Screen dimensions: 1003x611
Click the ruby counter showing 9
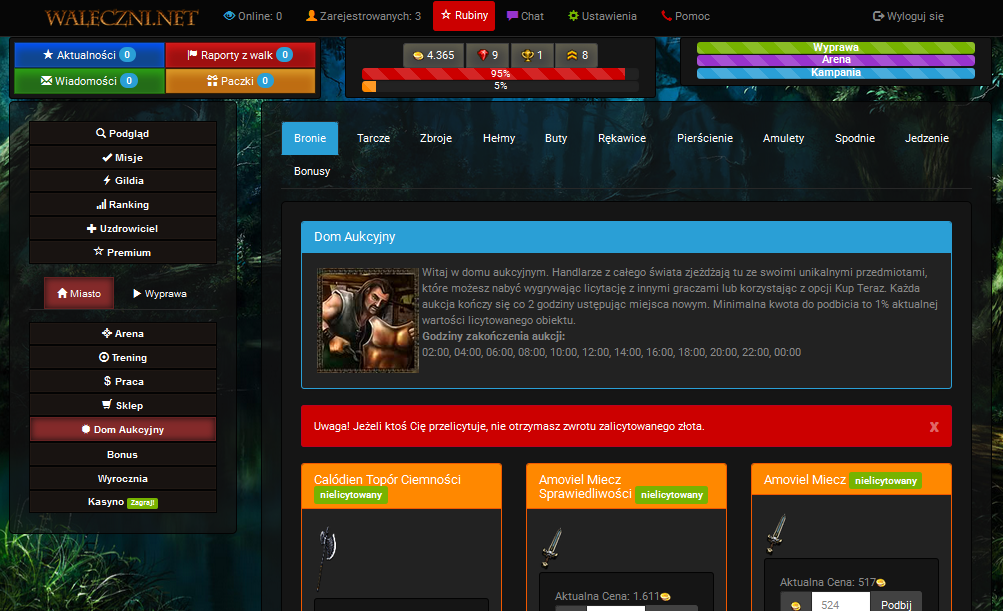(487, 55)
